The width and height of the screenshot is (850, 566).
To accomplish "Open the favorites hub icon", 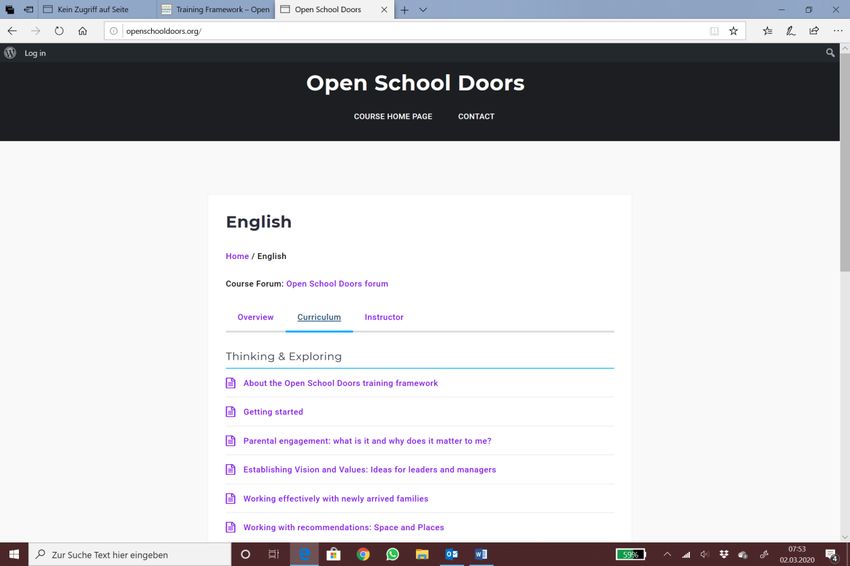I will [768, 31].
